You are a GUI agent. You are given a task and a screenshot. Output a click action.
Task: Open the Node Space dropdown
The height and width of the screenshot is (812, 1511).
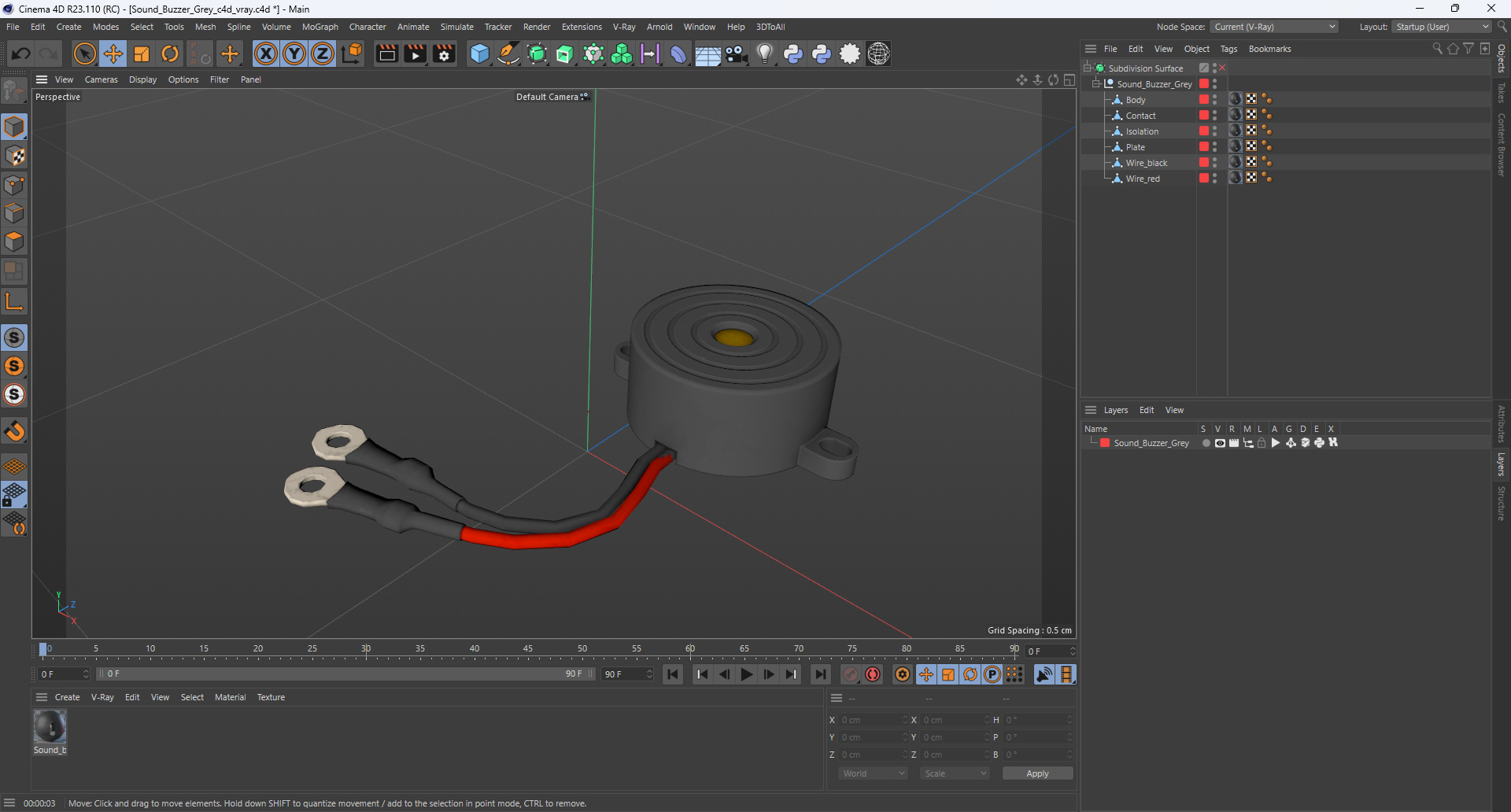[1273, 27]
